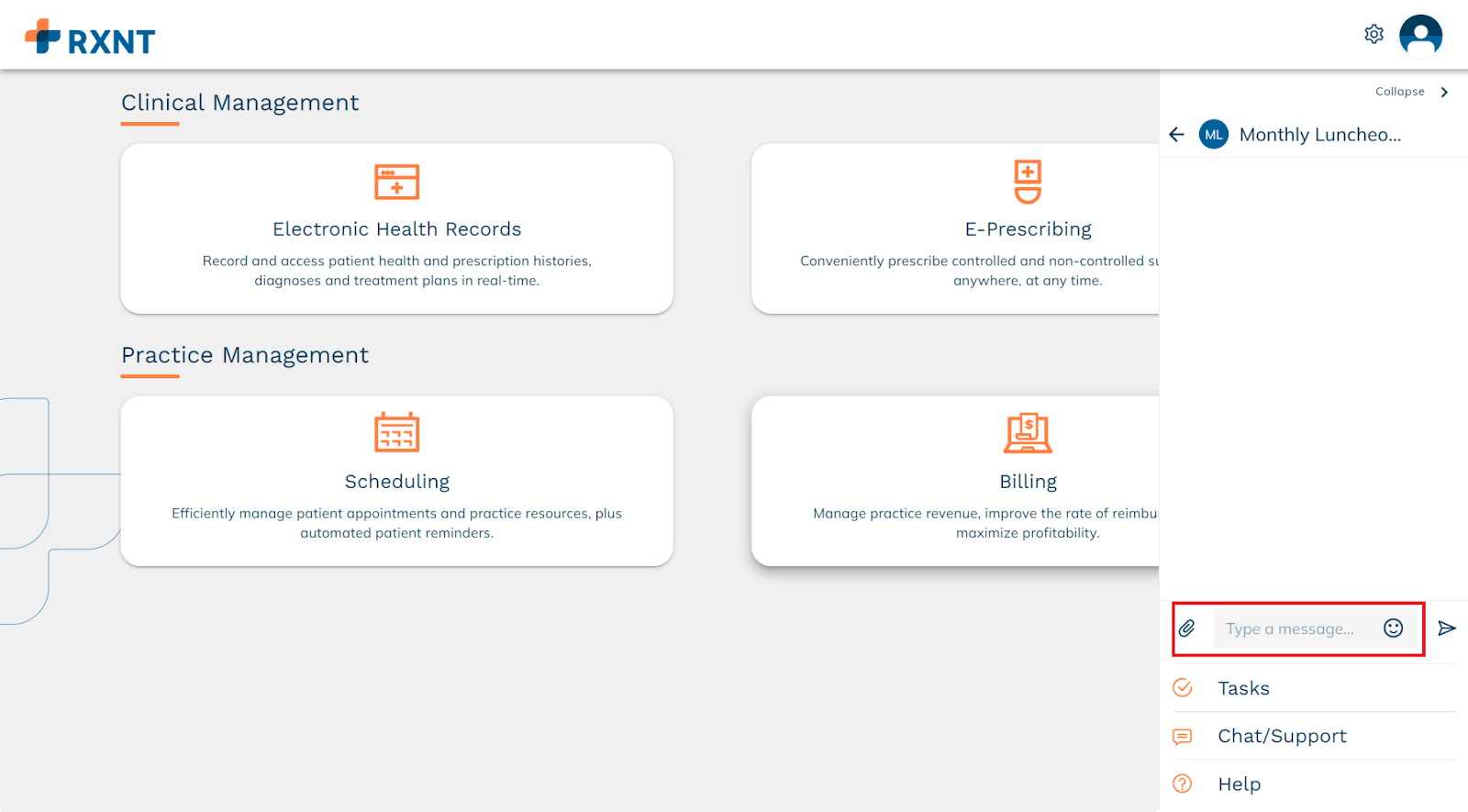Click the Scheduling card description text
Viewport: 1468px width, 812px height.
pyautogui.click(x=397, y=523)
